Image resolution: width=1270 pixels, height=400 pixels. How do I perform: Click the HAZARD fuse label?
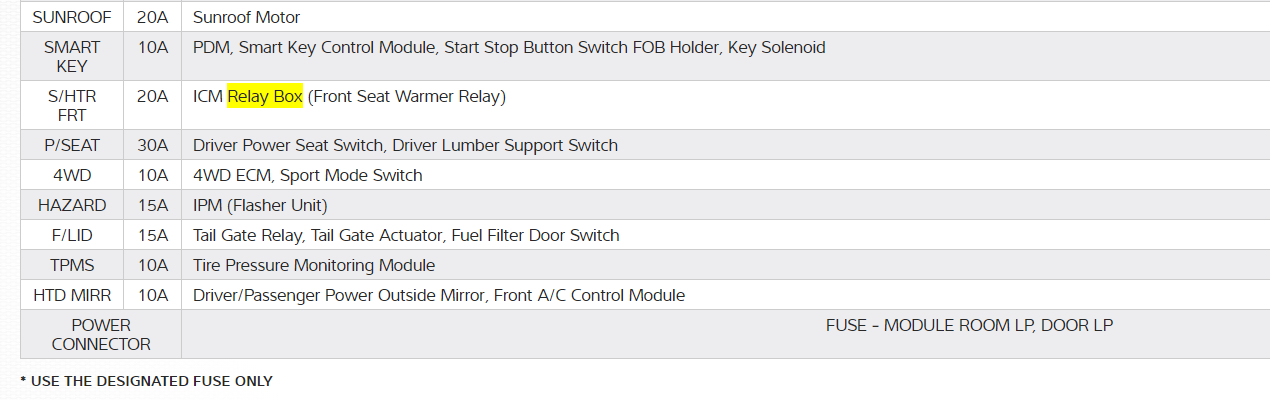pos(72,205)
